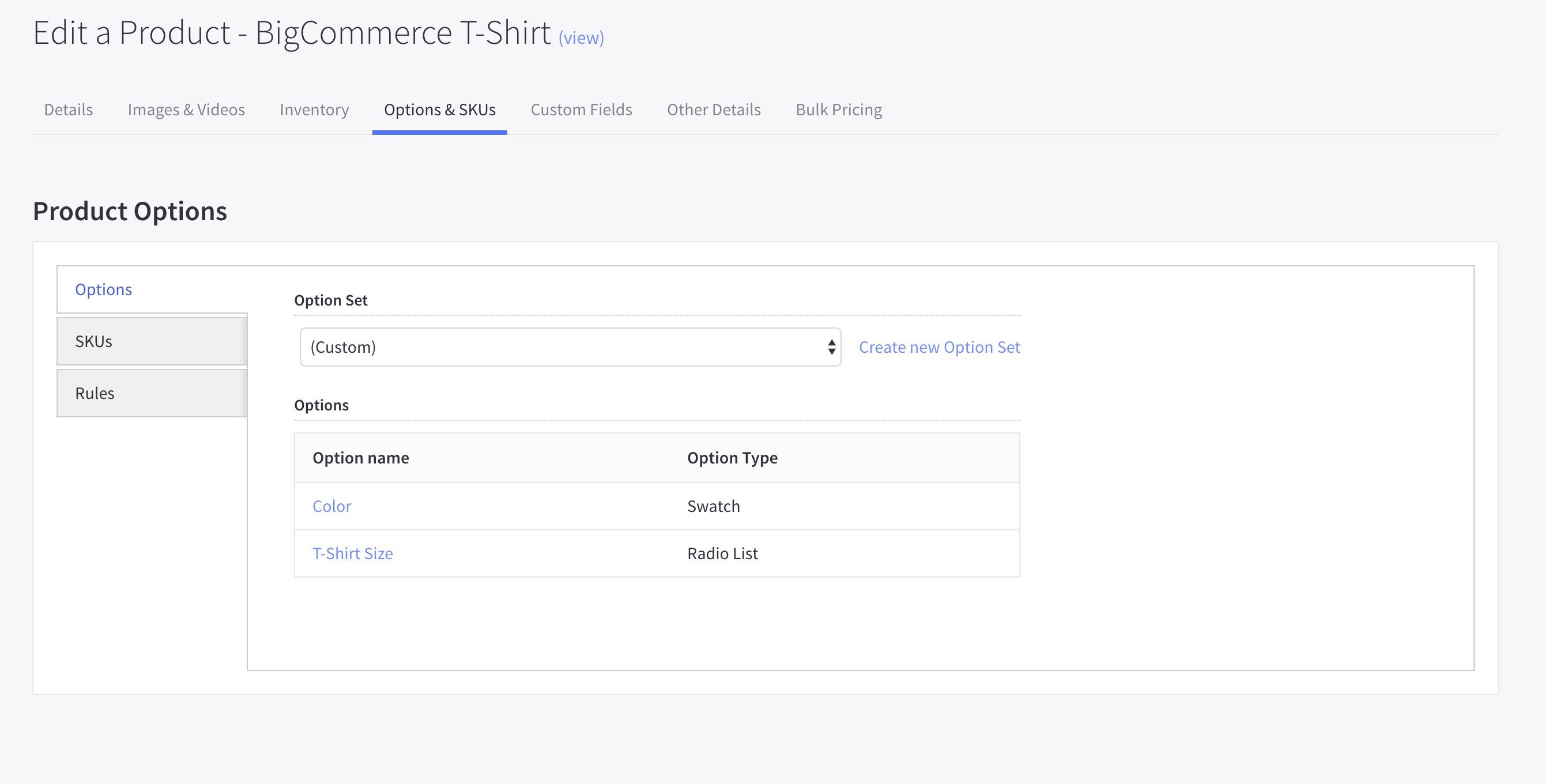Open the Images & Videos tab
The width and height of the screenshot is (1545, 784).
186,109
